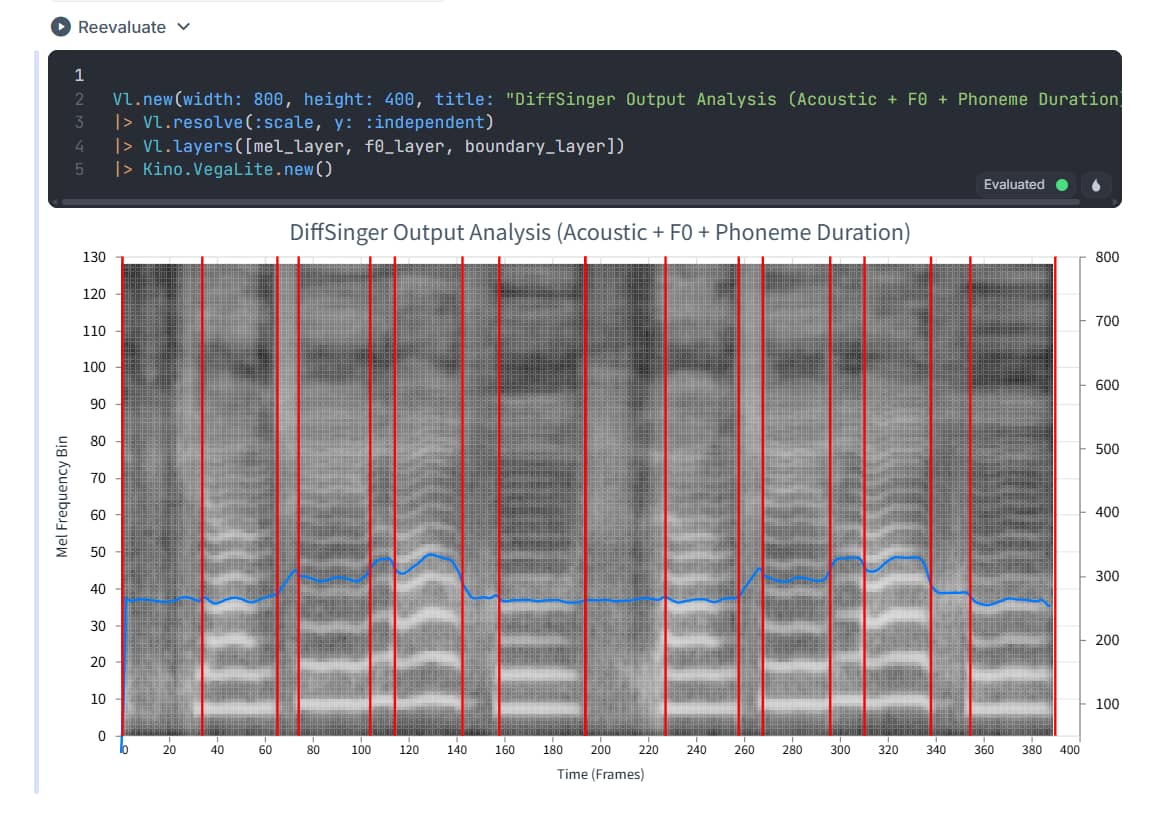This screenshot has width=1166, height=814.
Task: Click the code cell horizontal scrollbar
Action: tap(570, 202)
